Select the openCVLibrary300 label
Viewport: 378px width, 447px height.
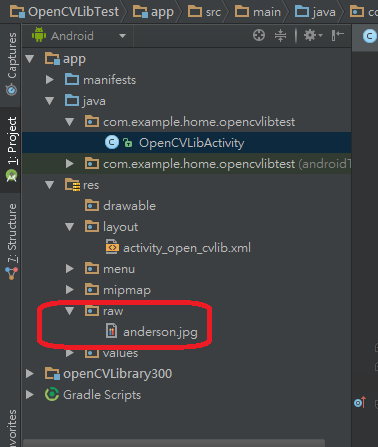coord(117,374)
